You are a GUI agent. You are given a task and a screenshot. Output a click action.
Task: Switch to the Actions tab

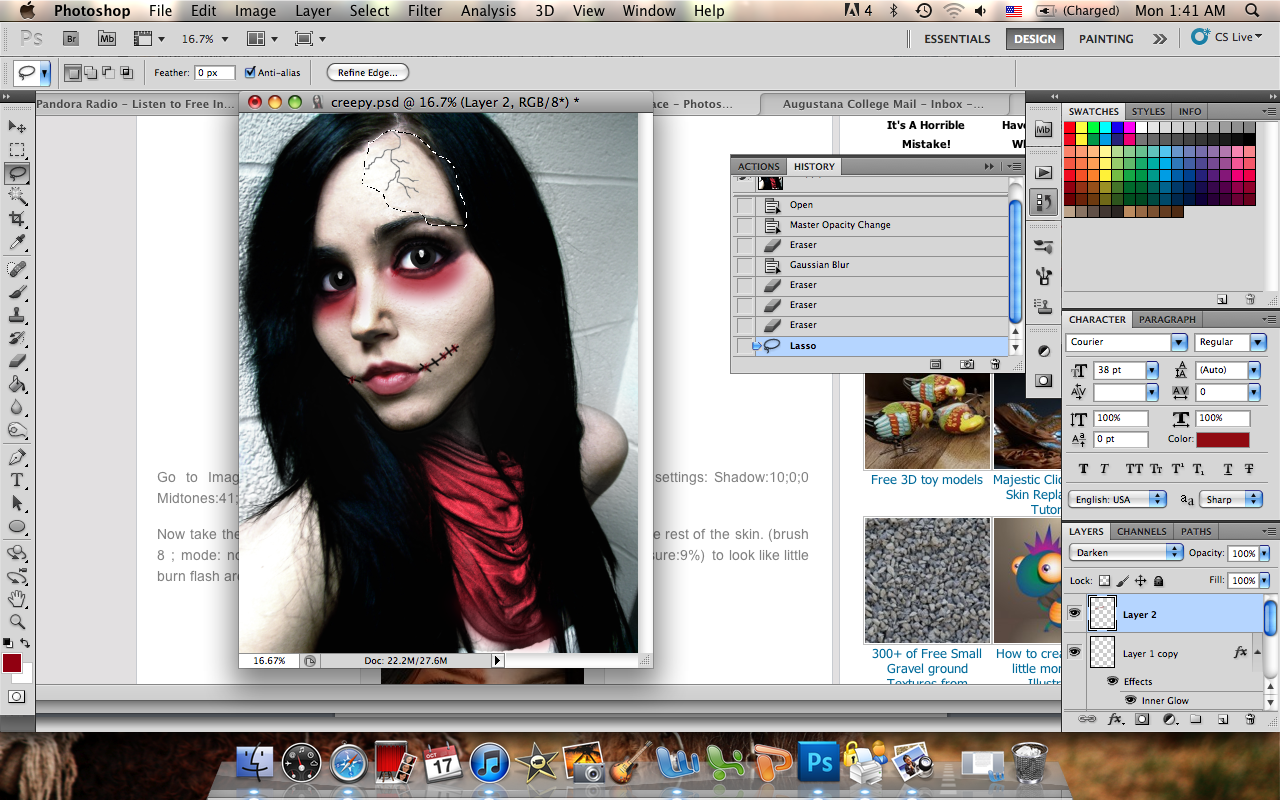(759, 166)
